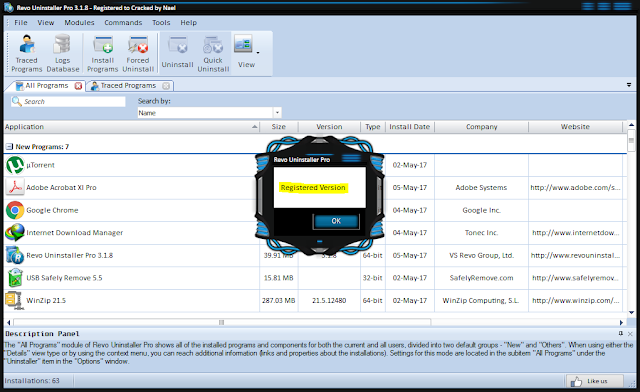Open the File menu

(21, 22)
